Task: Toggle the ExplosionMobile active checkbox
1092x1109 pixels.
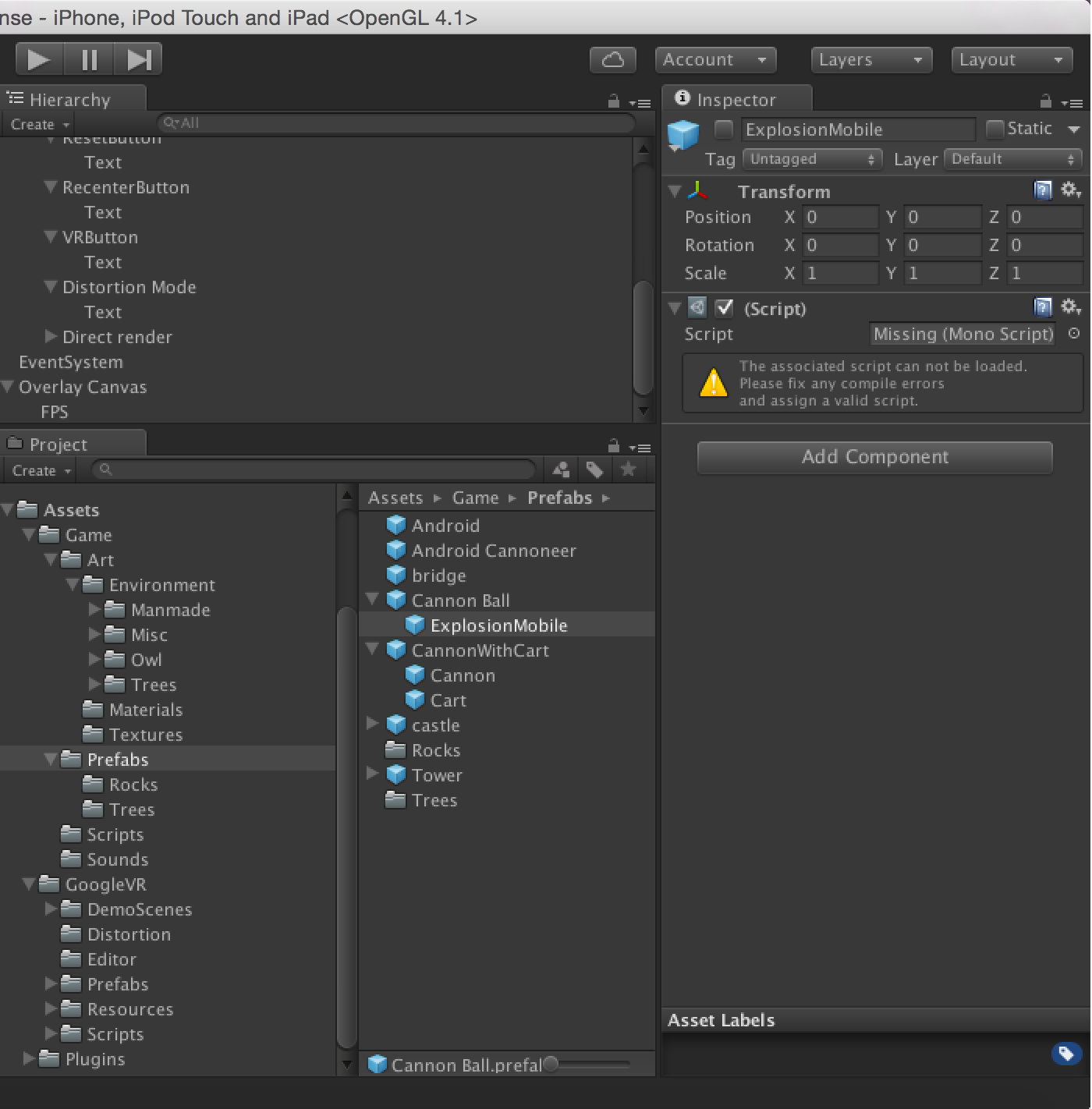Action: [x=723, y=129]
